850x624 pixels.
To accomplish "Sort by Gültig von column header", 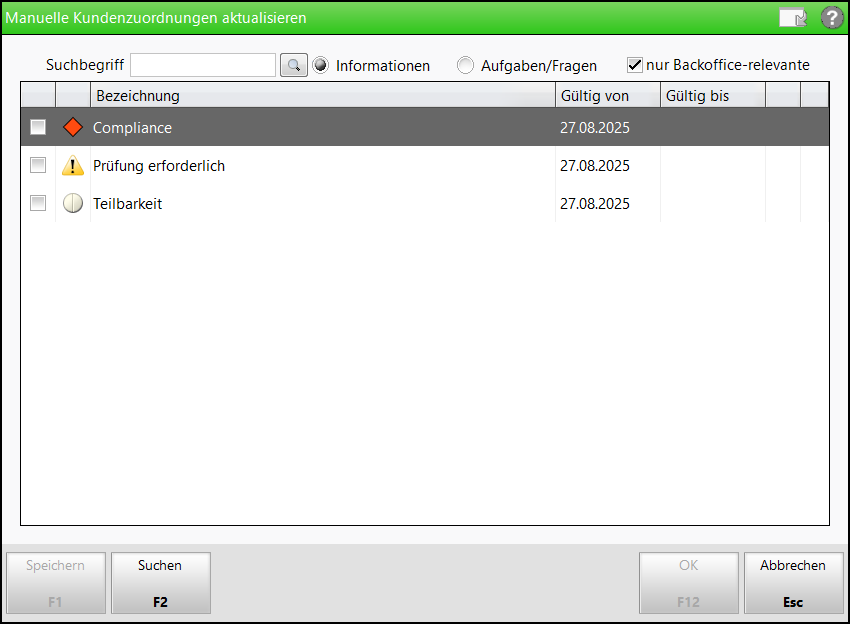I will [607, 96].
